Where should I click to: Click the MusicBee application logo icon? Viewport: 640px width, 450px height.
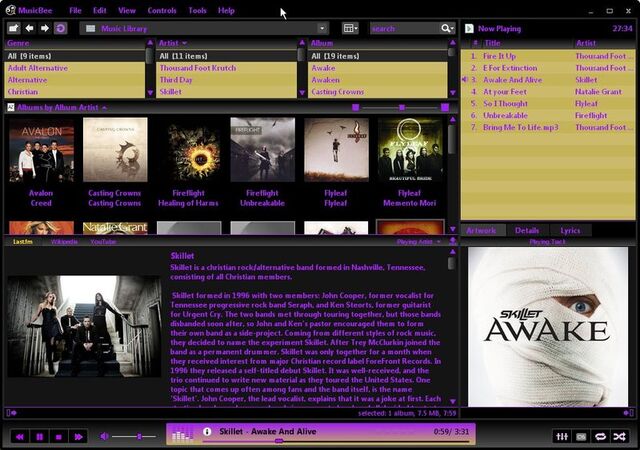(x=11, y=10)
